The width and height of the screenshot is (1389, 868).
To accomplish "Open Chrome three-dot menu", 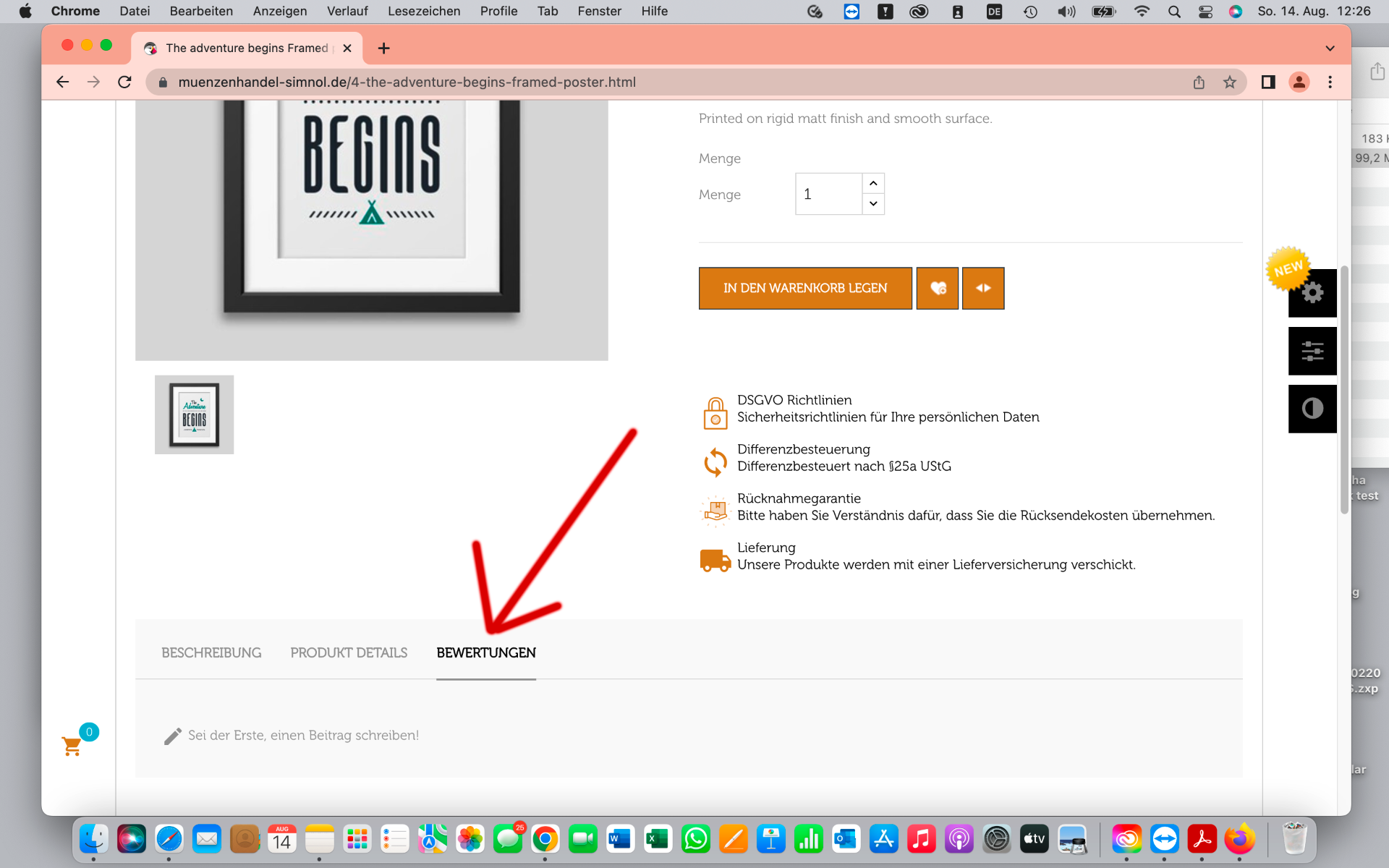I will 1330,82.
